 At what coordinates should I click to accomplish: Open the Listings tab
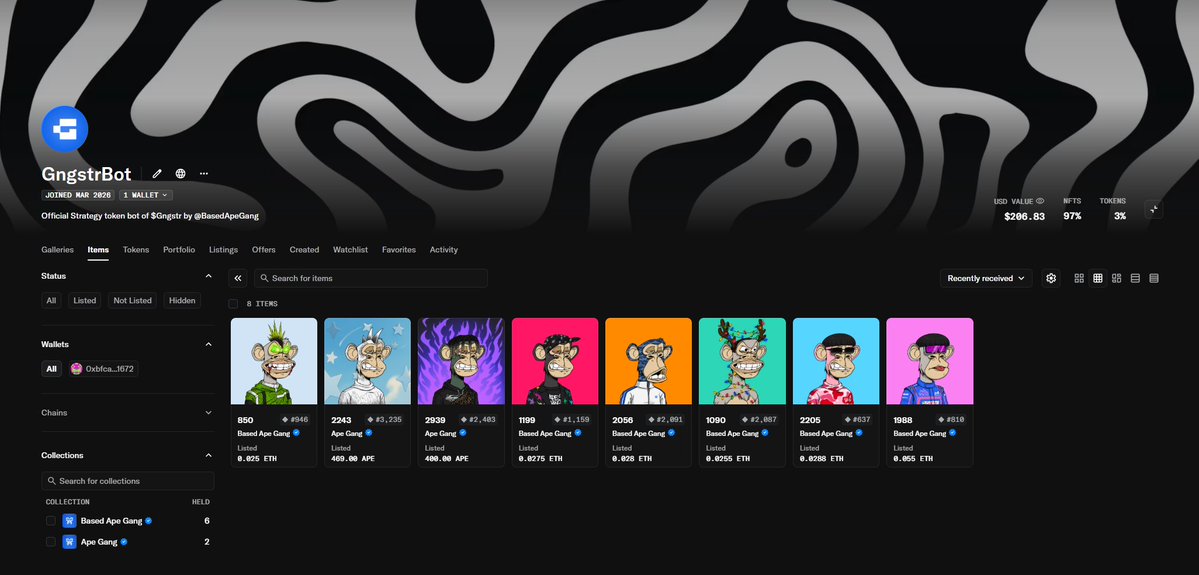tap(223, 250)
